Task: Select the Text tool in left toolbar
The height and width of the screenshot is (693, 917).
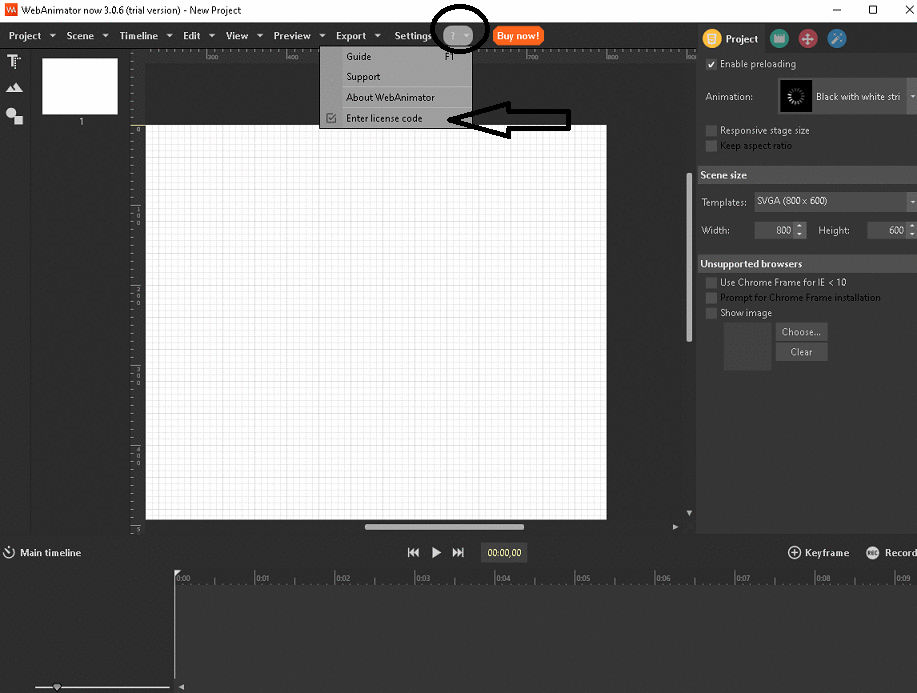Action: coord(14,62)
